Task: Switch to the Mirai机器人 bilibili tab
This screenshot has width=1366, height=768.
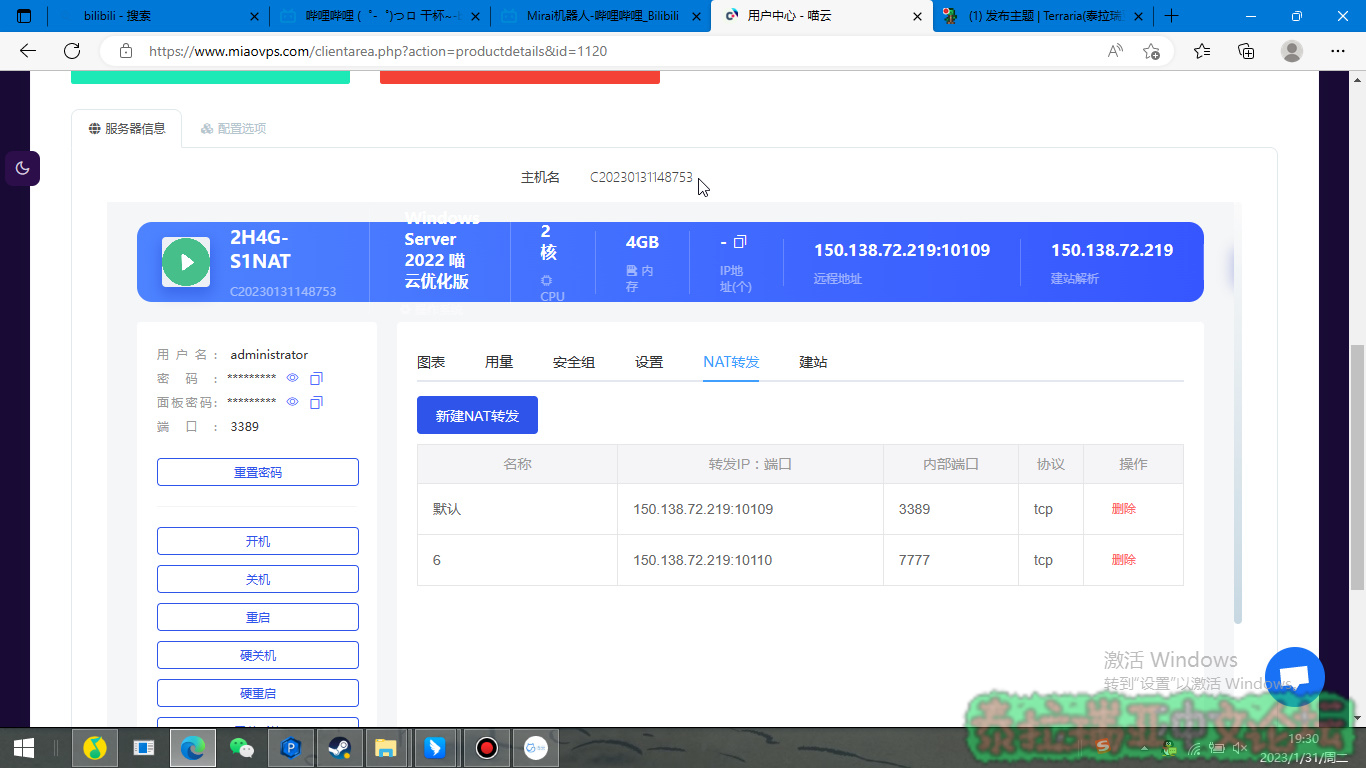Action: [600, 16]
